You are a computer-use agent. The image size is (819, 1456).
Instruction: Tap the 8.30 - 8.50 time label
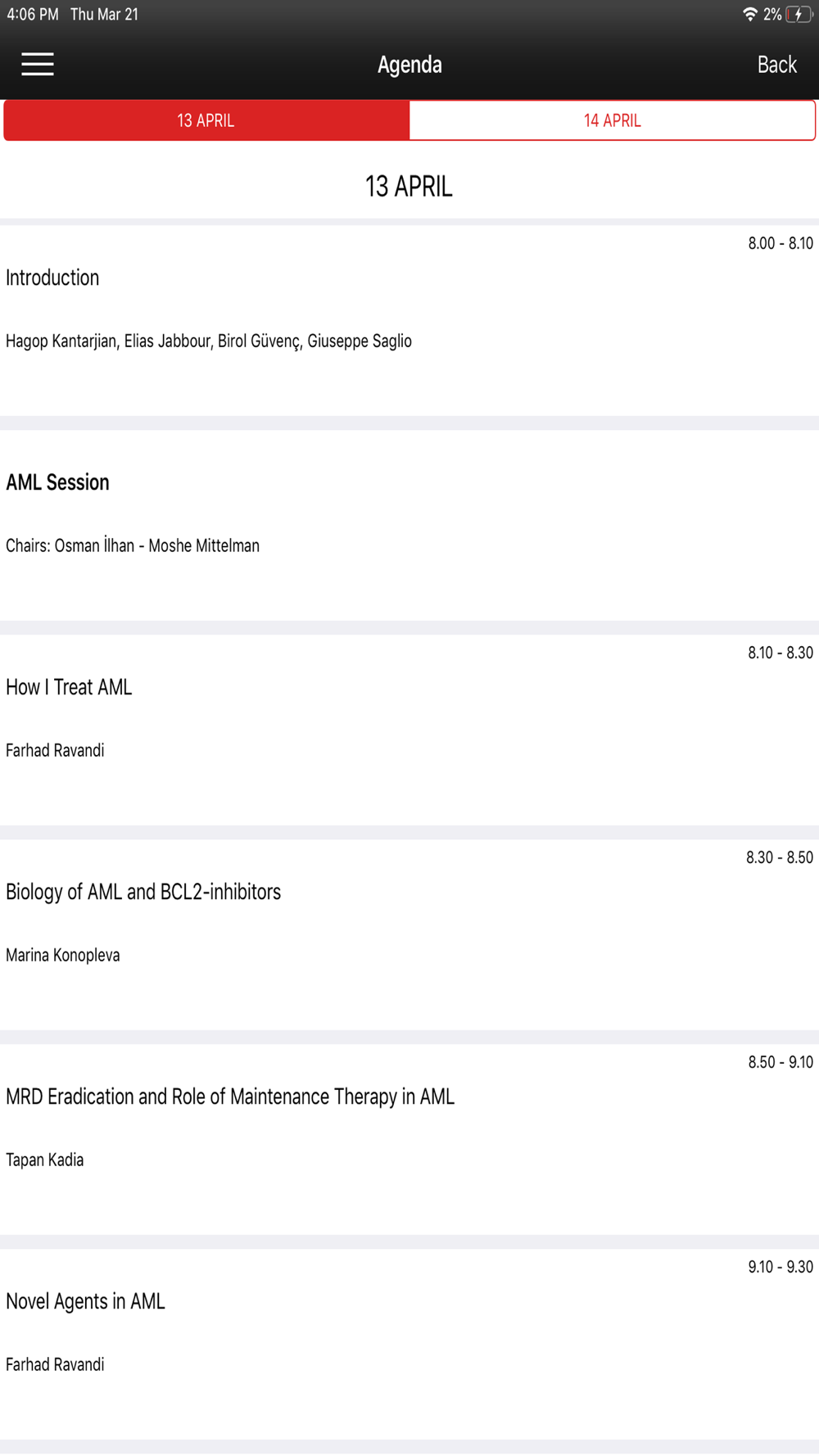(779, 857)
